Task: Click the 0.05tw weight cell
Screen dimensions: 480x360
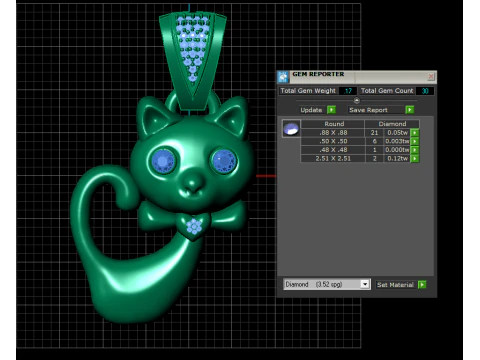Action: pyautogui.click(x=397, y=133)
